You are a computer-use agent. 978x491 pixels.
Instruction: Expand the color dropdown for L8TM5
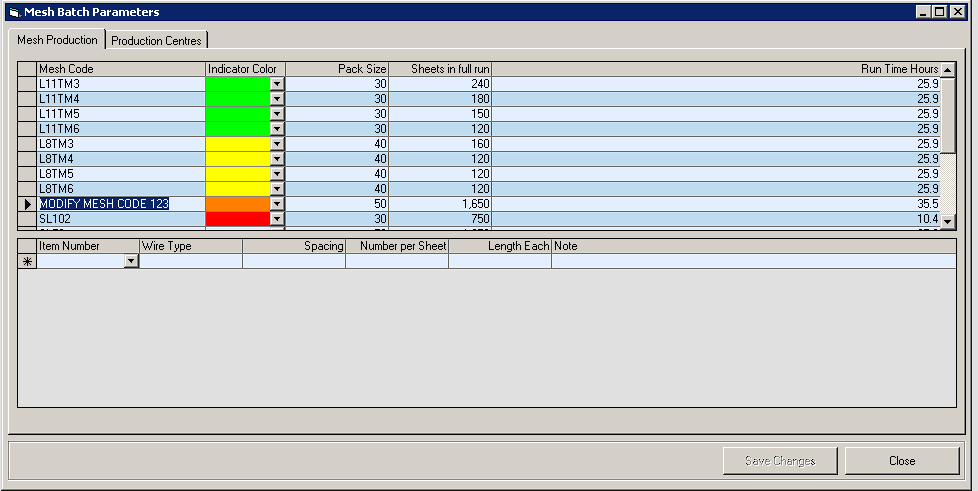(x=277, y=173)
